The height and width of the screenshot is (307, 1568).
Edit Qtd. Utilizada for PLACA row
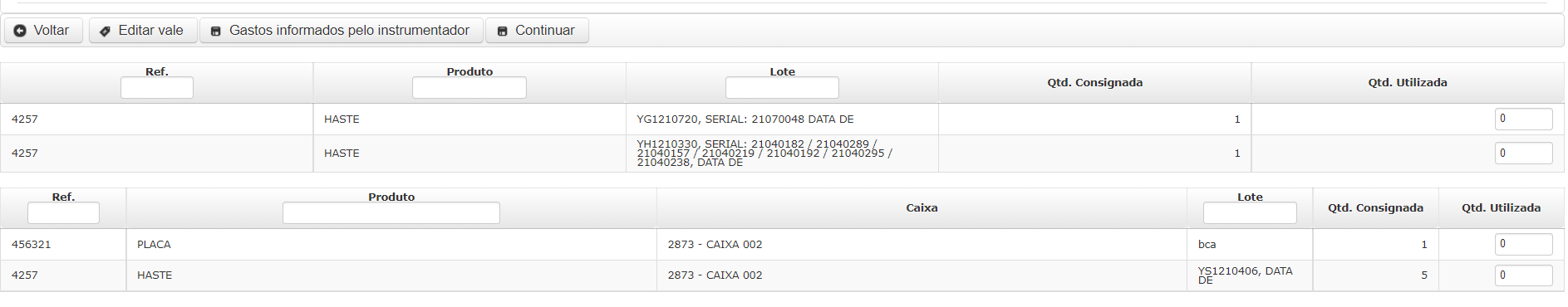[x=1524, y=244]
